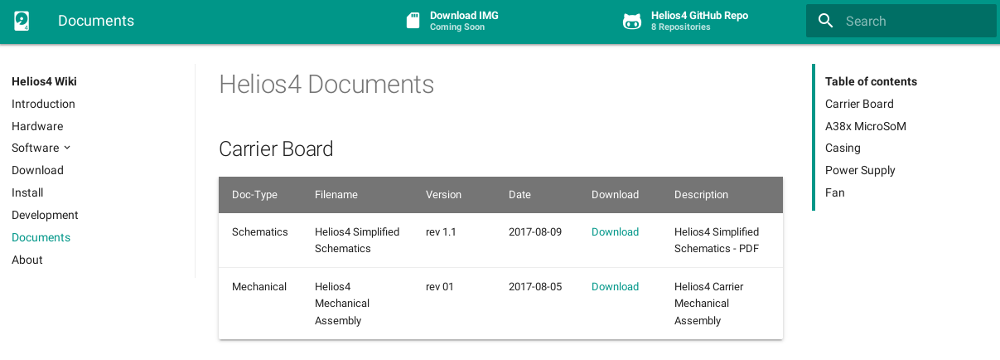The width and height of the screenshot is (1000, 360).
Task: Click the rev 1.1 version cell
Action: 441,232
